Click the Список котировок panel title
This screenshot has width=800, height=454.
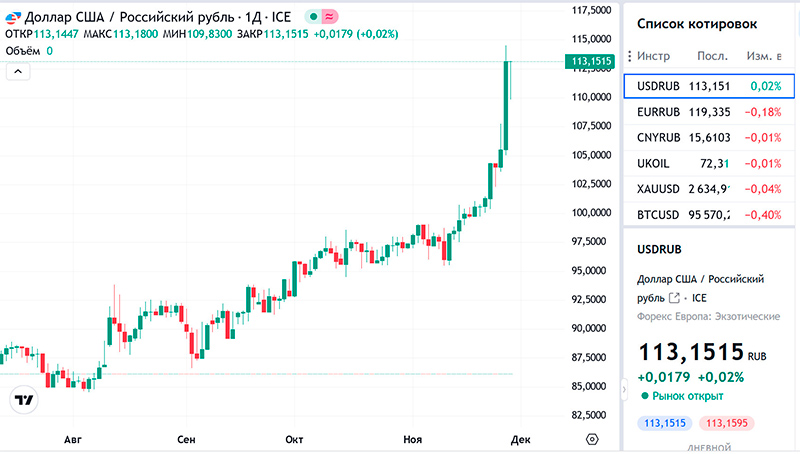697,23
